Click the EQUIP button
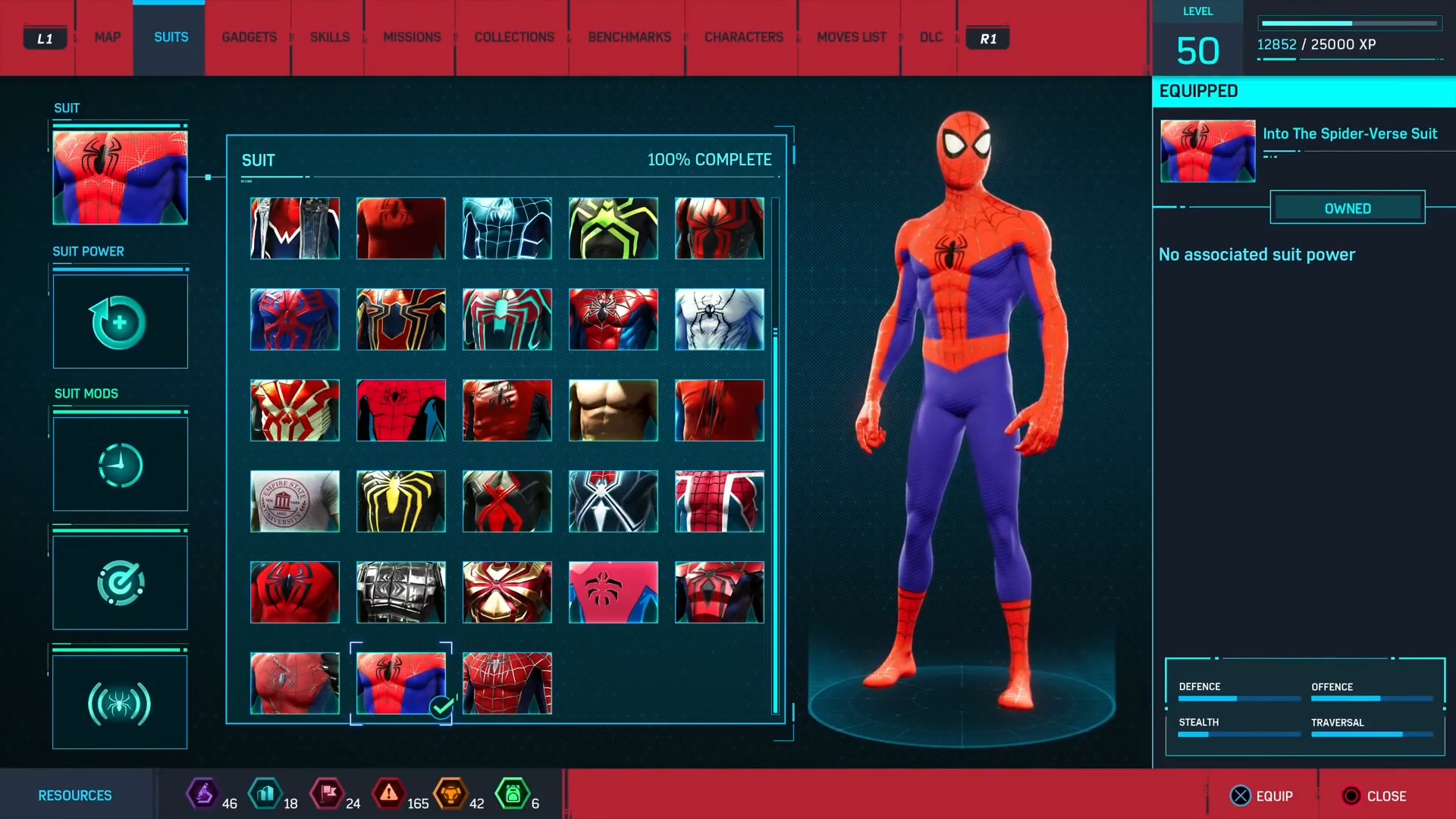 [1261, 796]
